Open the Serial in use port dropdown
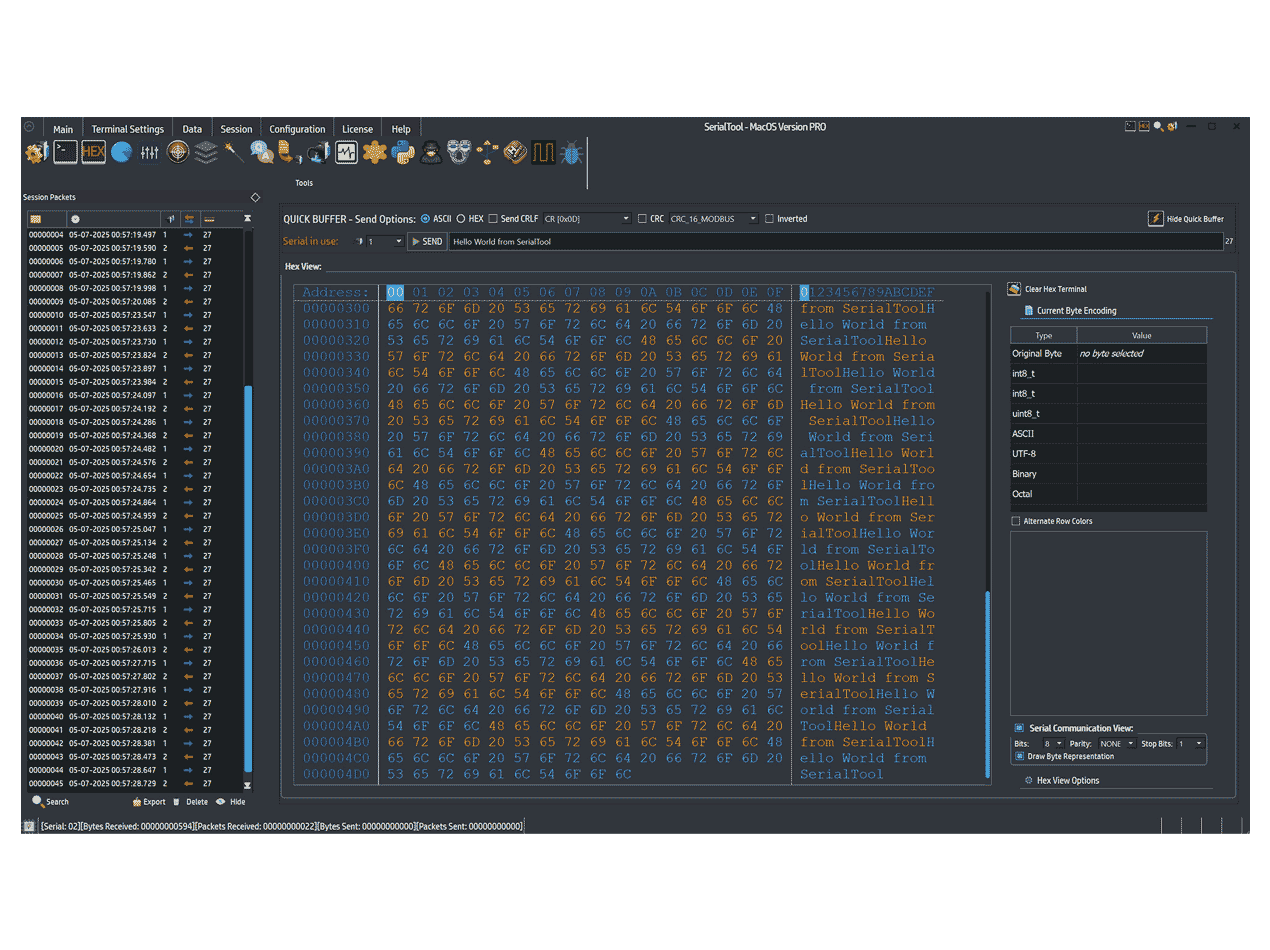 point(384,241)
